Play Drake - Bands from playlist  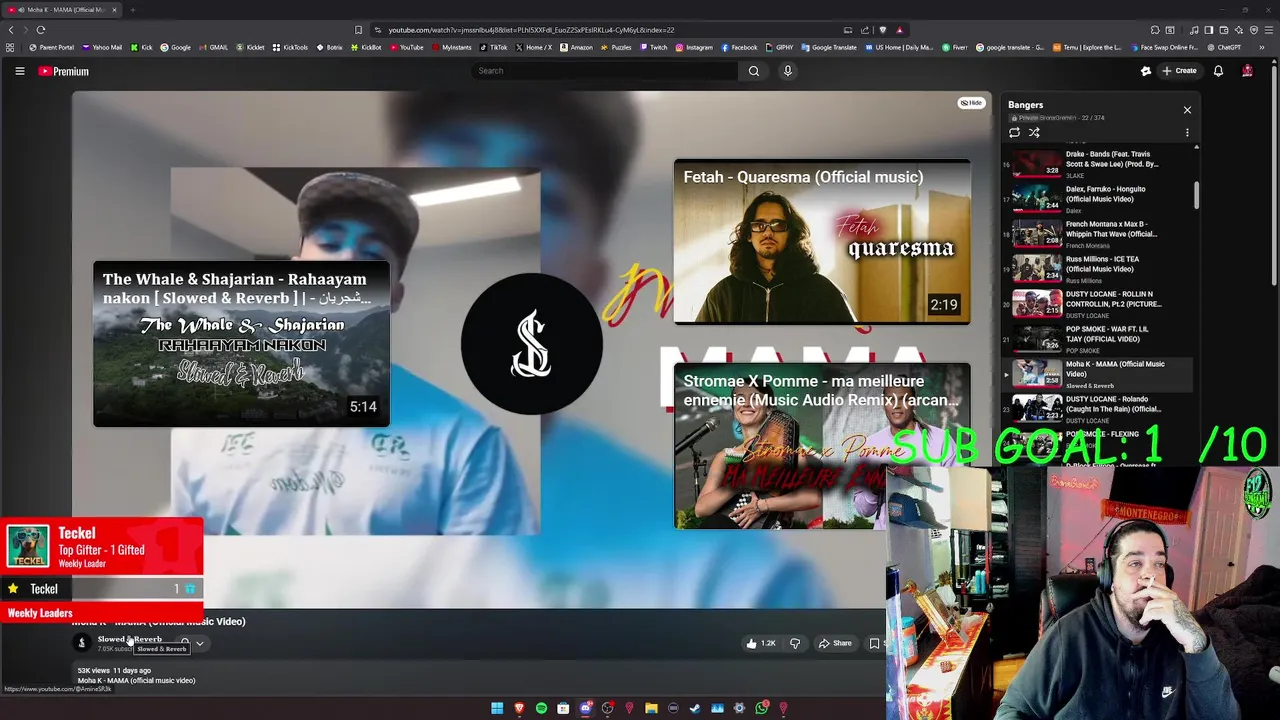pyautogui.click(x=1097, y=164)
